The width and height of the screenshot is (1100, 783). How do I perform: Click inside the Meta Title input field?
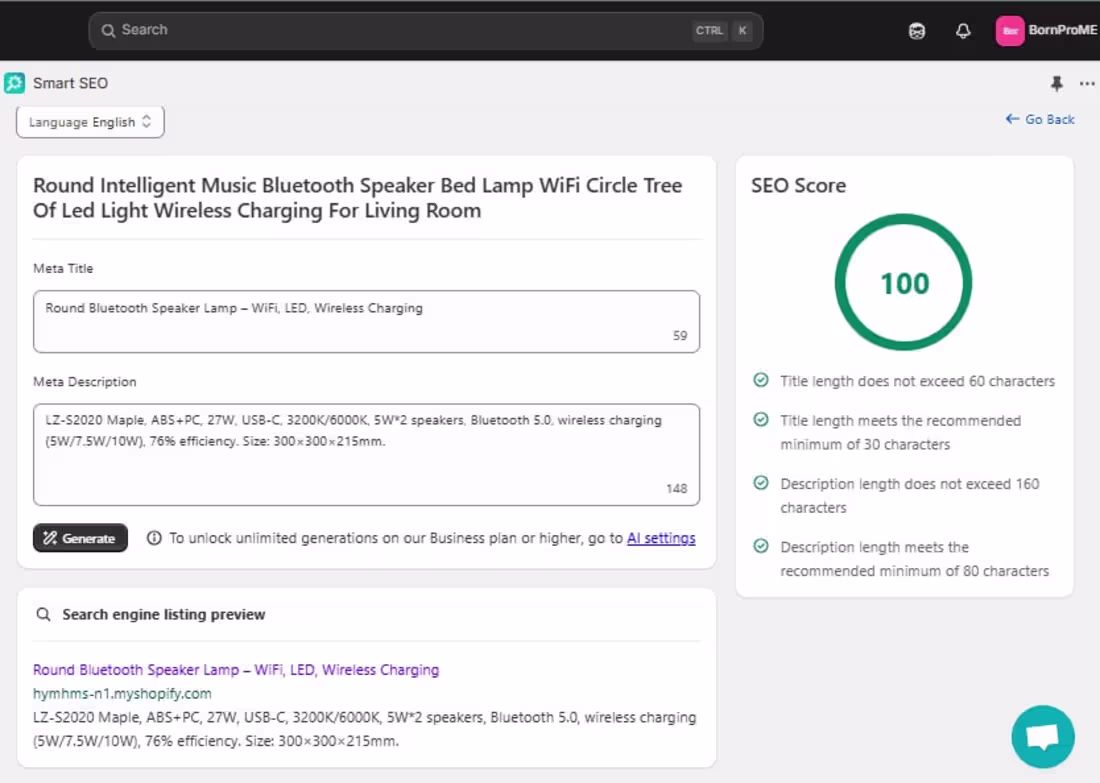tap(366, 320)
